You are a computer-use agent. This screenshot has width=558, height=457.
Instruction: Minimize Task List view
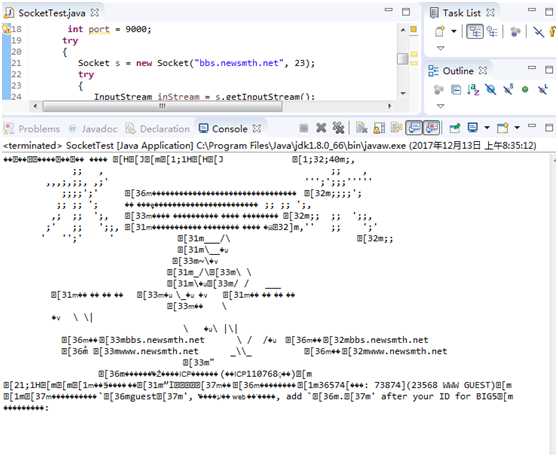tap(532, 10)
